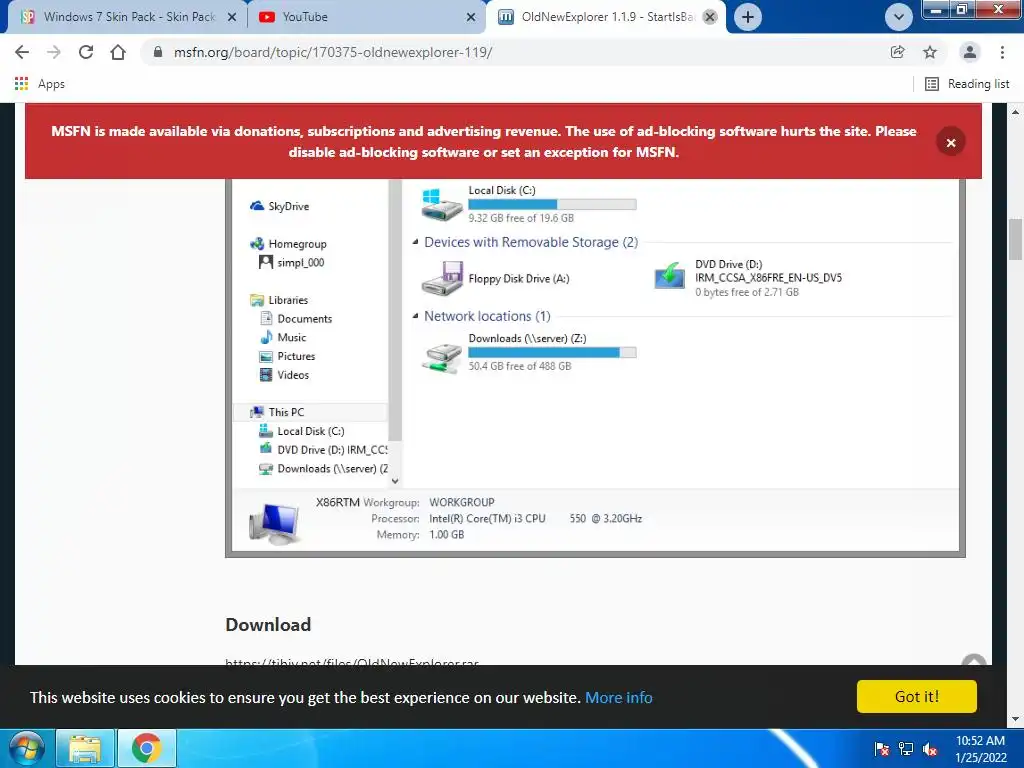1024x768 pixels.
Task: Share this page via share icon
Action: (x=897, y=52)
